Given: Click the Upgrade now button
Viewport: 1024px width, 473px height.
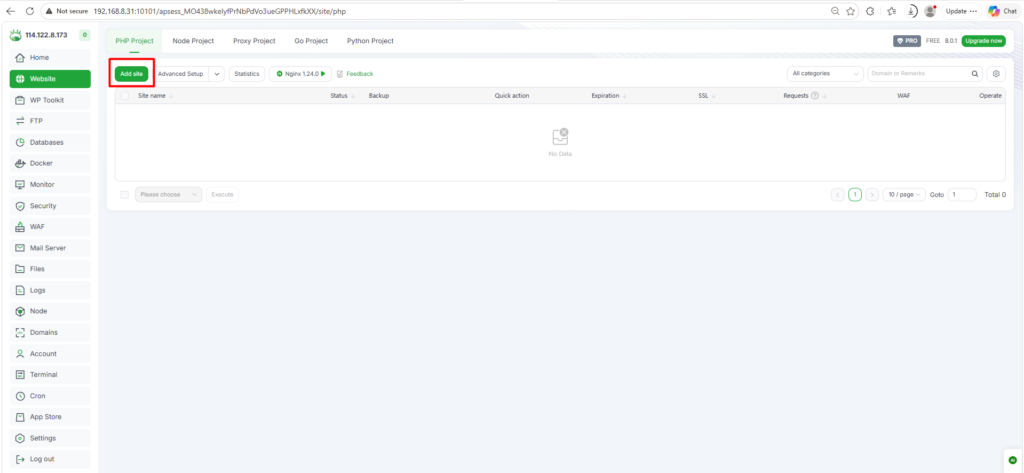Looking at the screenshot, I should point(983,41).
